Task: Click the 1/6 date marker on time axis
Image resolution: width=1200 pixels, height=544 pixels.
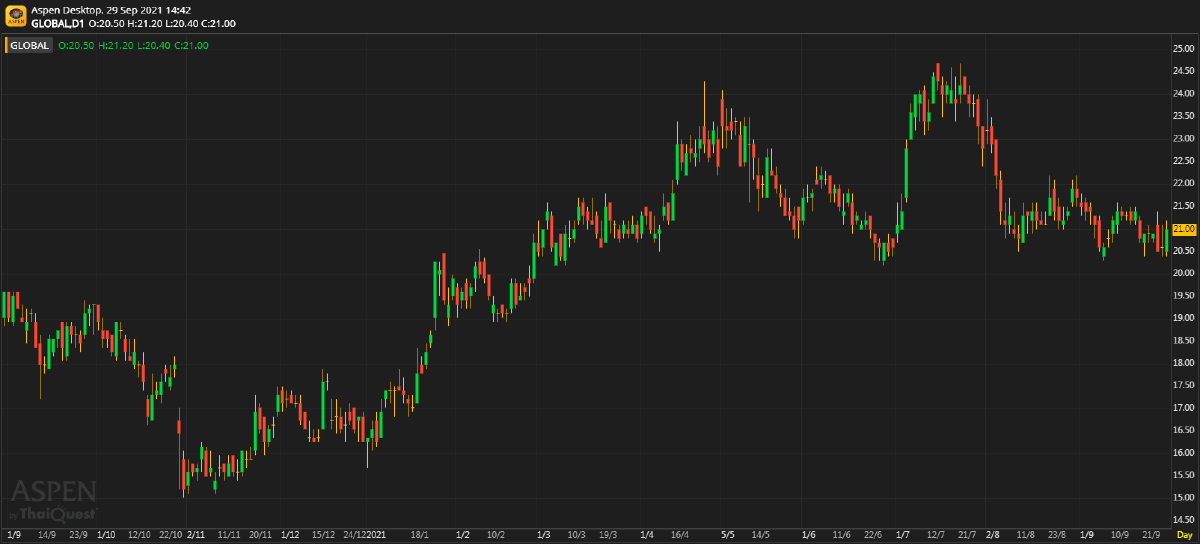Action: [809, 536]
